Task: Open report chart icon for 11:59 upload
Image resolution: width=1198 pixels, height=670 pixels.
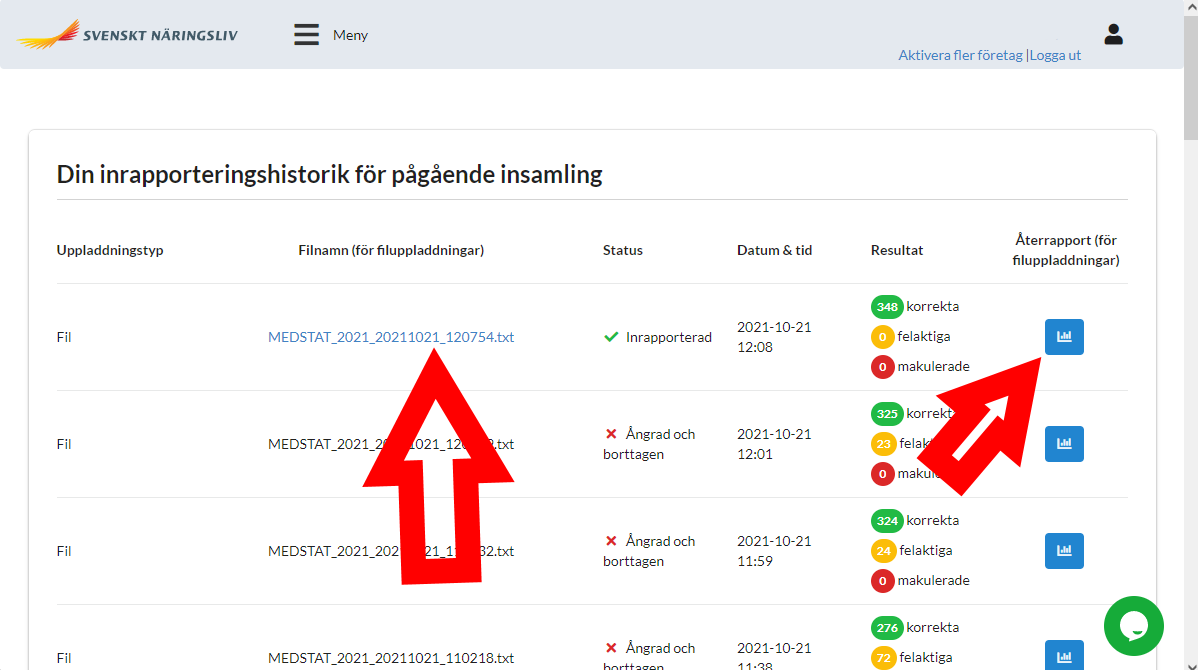Action: coord(1064,551)
